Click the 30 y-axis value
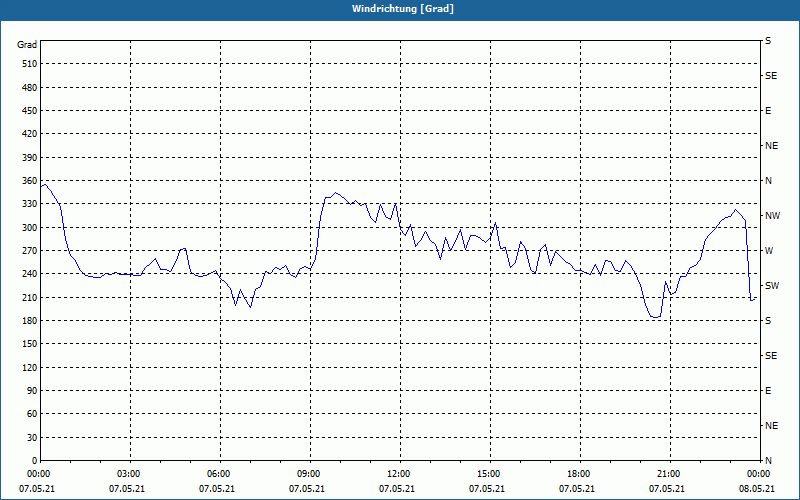 click(32, 438)
